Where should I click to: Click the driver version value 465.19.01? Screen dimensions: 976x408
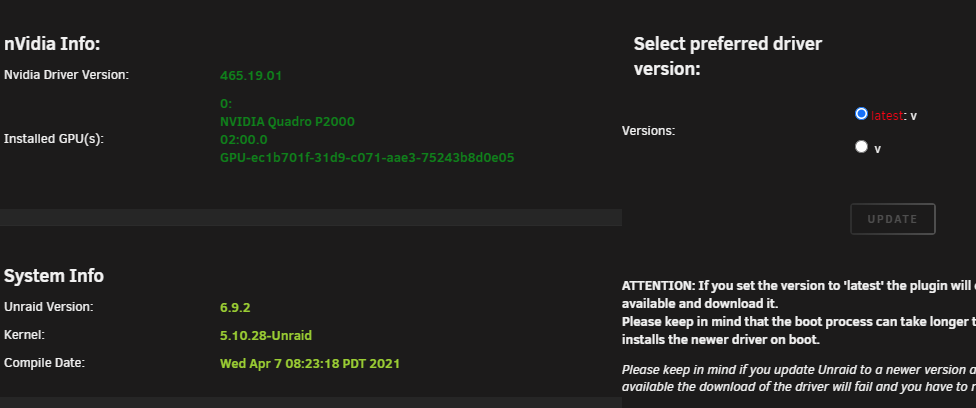tap(251, 76)
